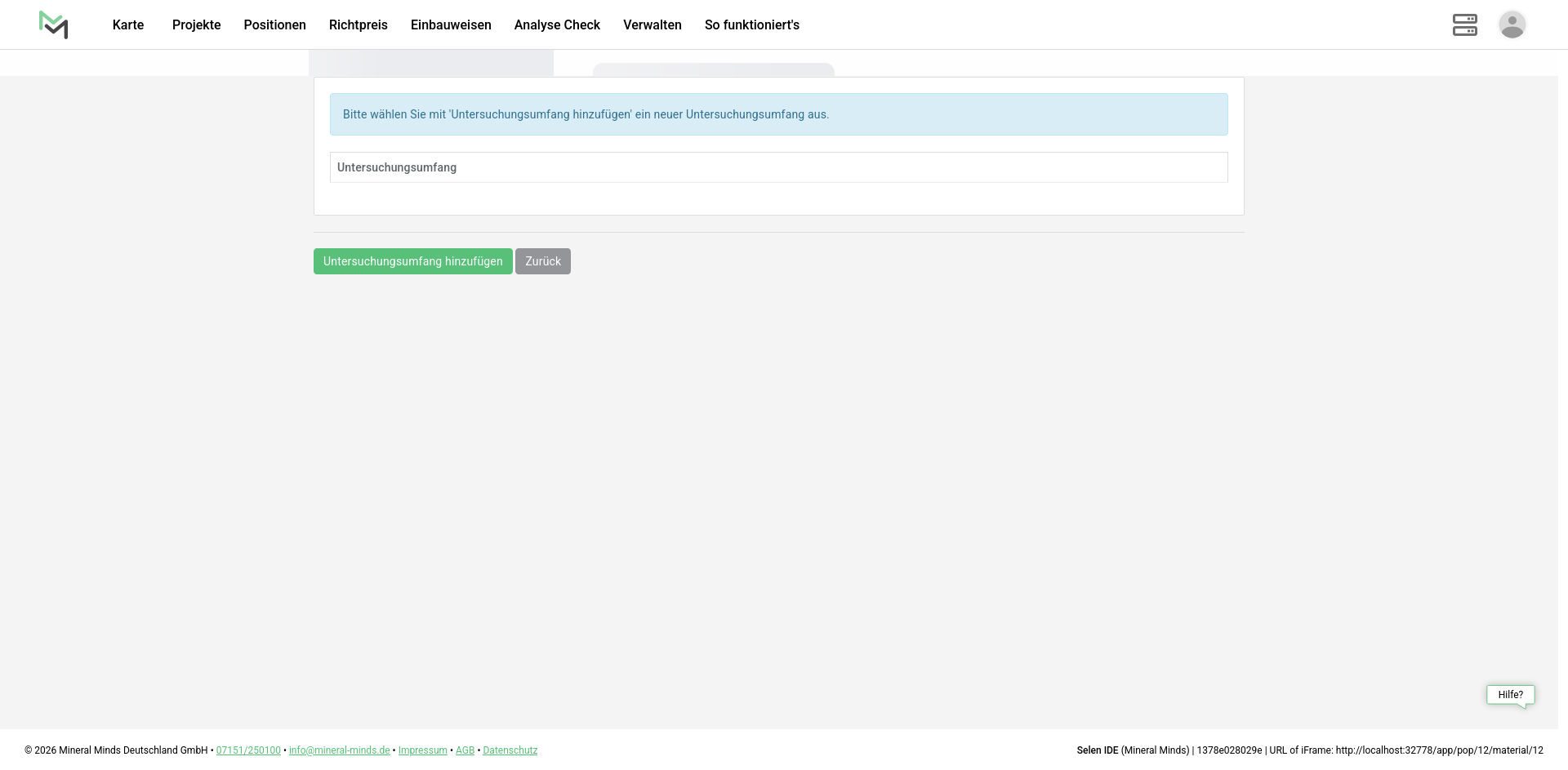Click the Mineral Minds logo icon
This screenshot has width=1568, height=770.
click(53, 24)
